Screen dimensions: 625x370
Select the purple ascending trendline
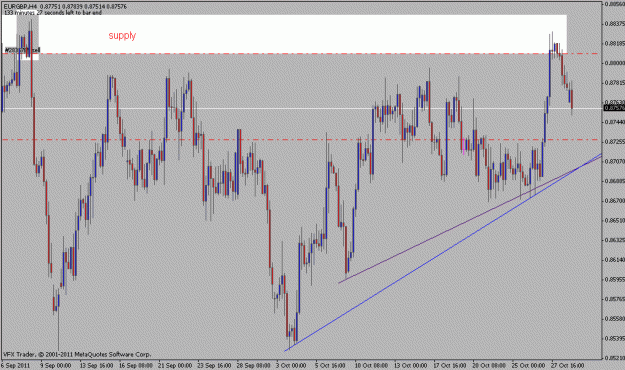coord(470,220)
